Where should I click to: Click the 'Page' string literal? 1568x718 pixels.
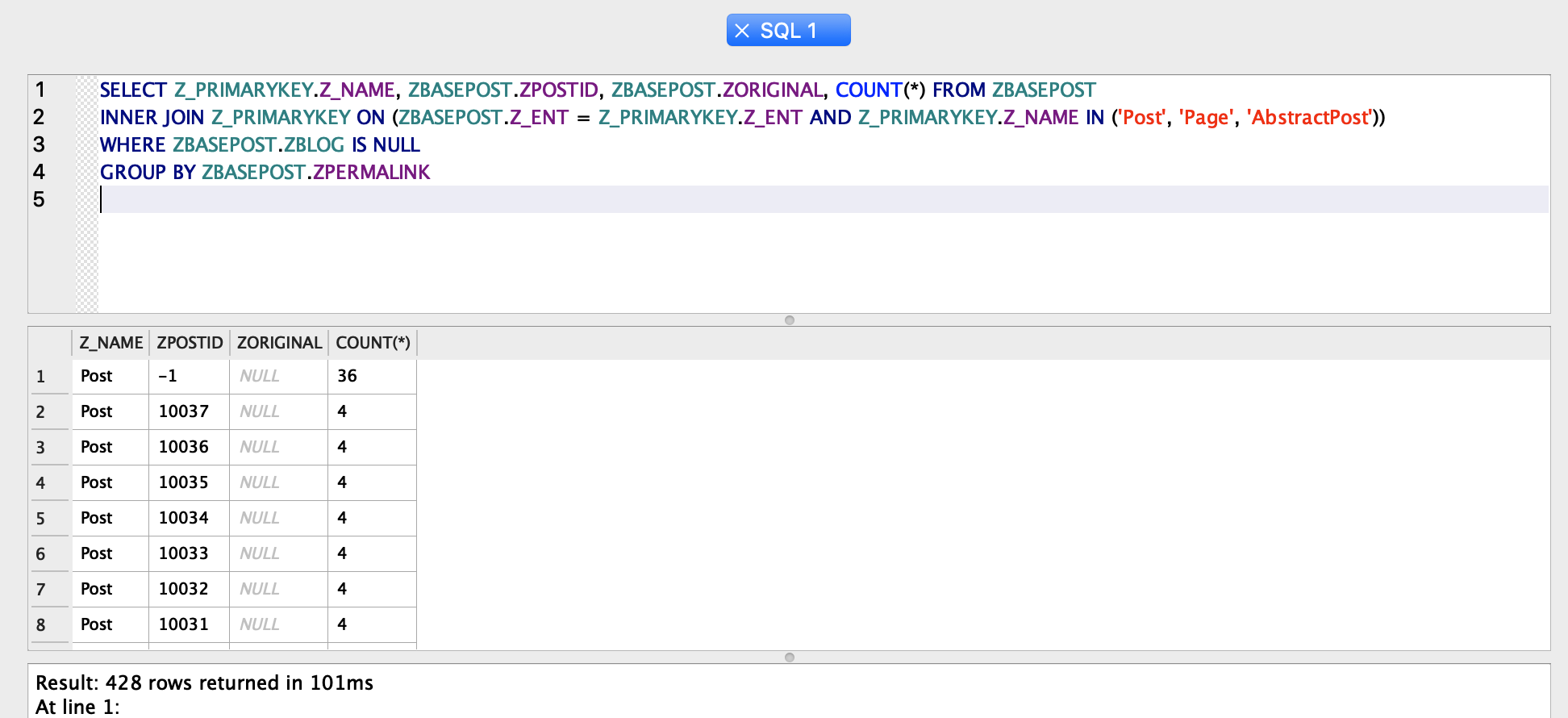[x=1207, y=117]
